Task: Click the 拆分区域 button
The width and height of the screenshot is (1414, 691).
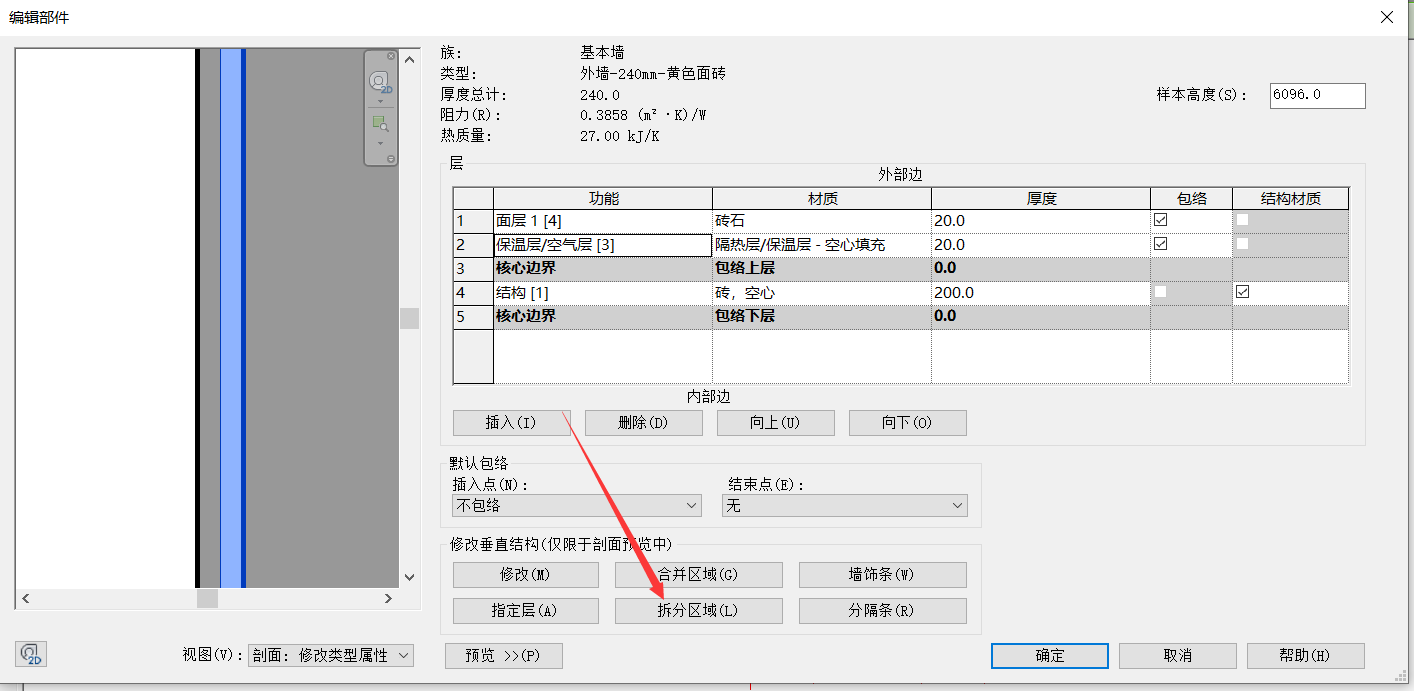Action: point(698,611)
